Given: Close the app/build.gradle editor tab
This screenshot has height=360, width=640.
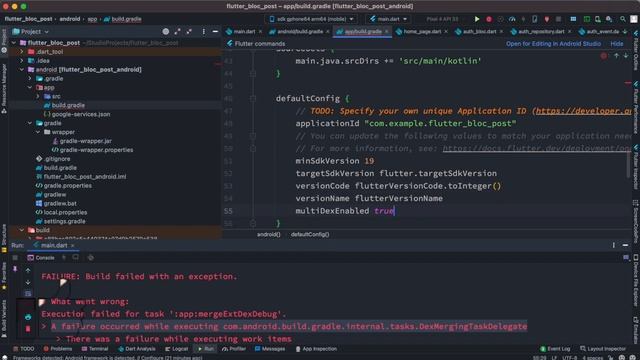Looking at the screenshot, I should coord(387,31).
